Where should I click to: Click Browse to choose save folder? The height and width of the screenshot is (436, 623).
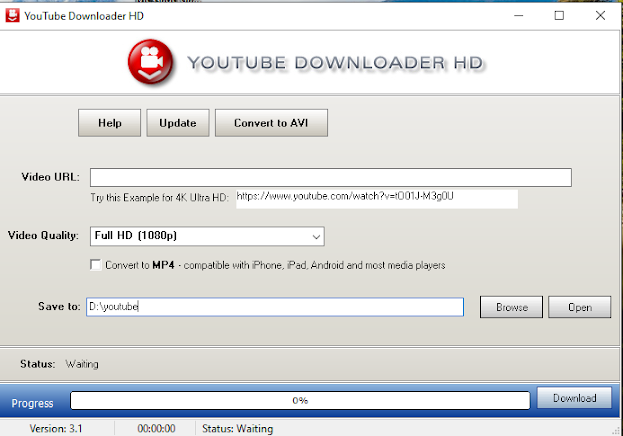pos(511,307)
